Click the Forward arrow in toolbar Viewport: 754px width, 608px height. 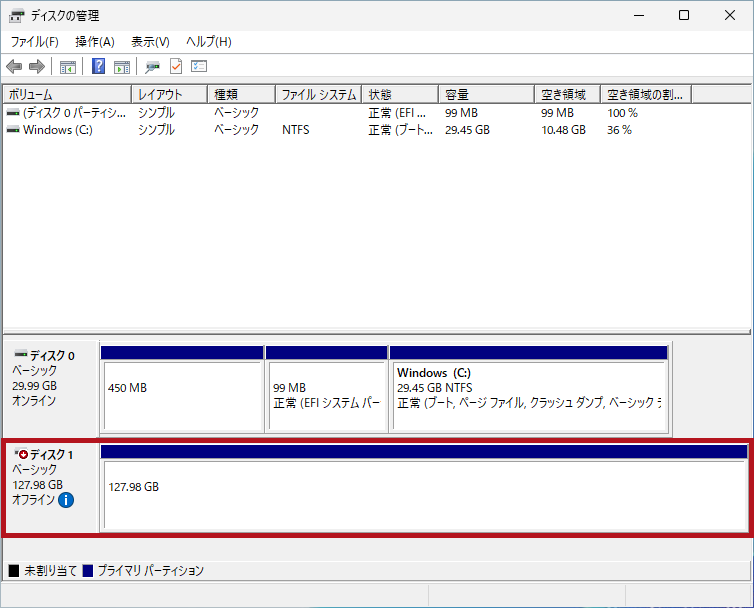tap(37, 67)
